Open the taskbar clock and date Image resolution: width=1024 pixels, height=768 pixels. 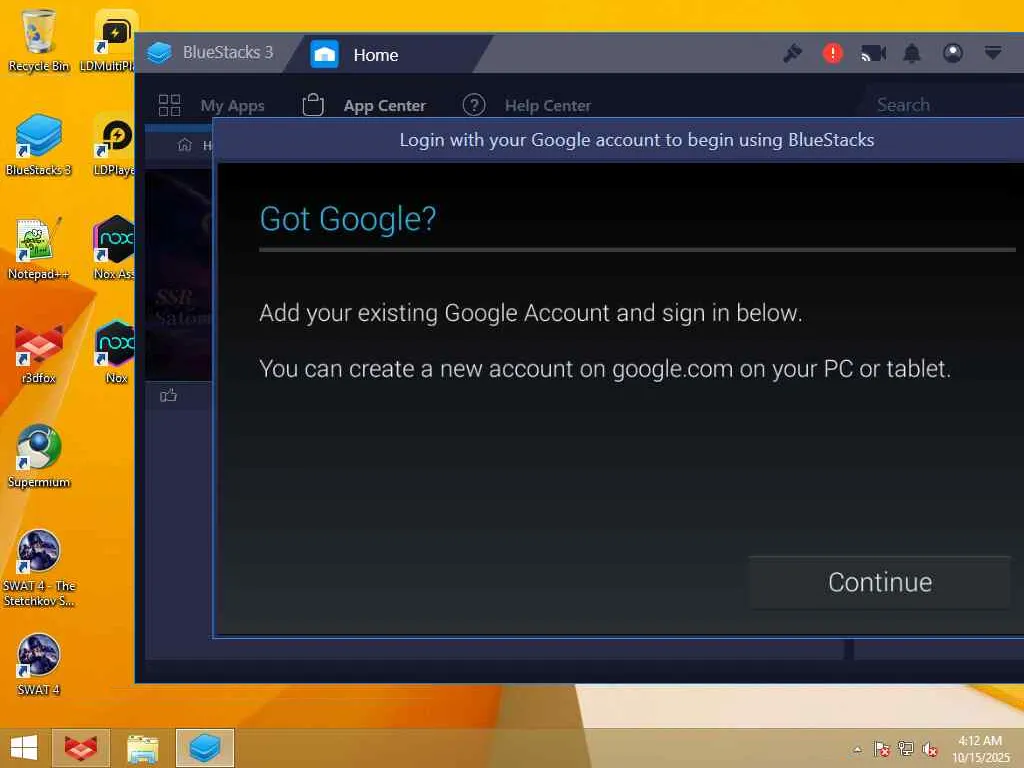pyautogui.click(x=980, y=749)
